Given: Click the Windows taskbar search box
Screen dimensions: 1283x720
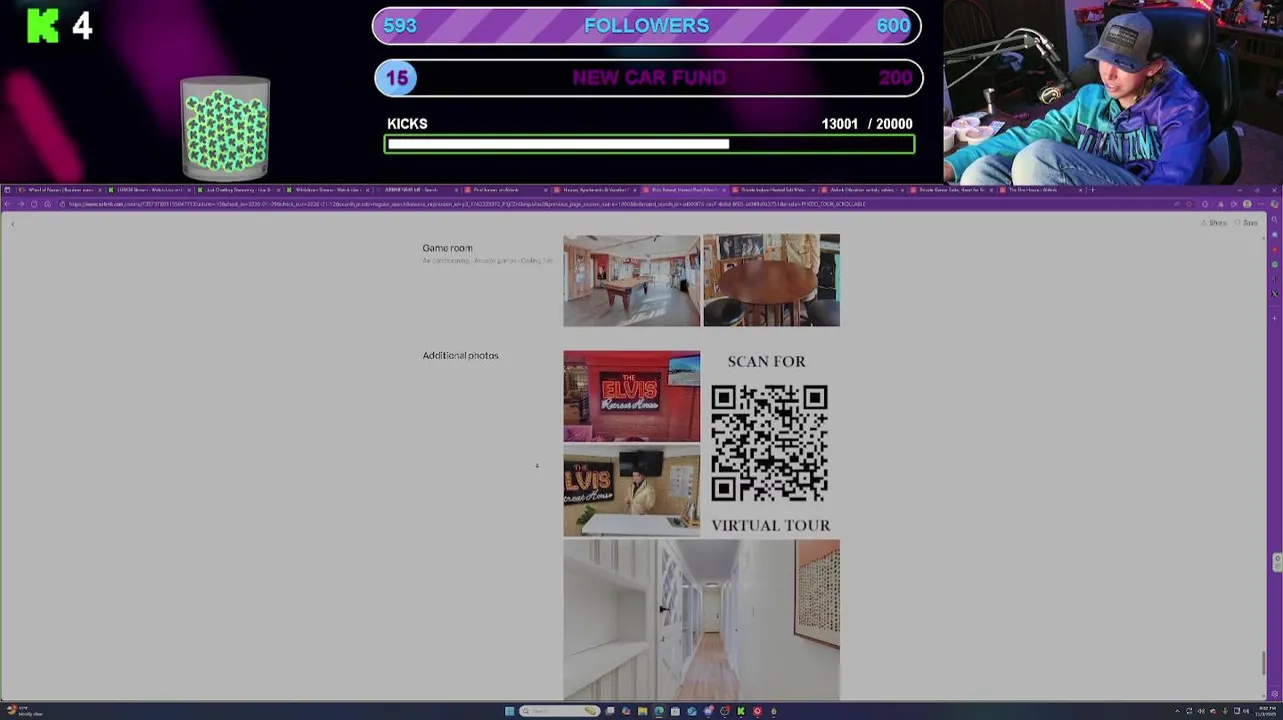Looking at the screenshot, I should [559, 711].
